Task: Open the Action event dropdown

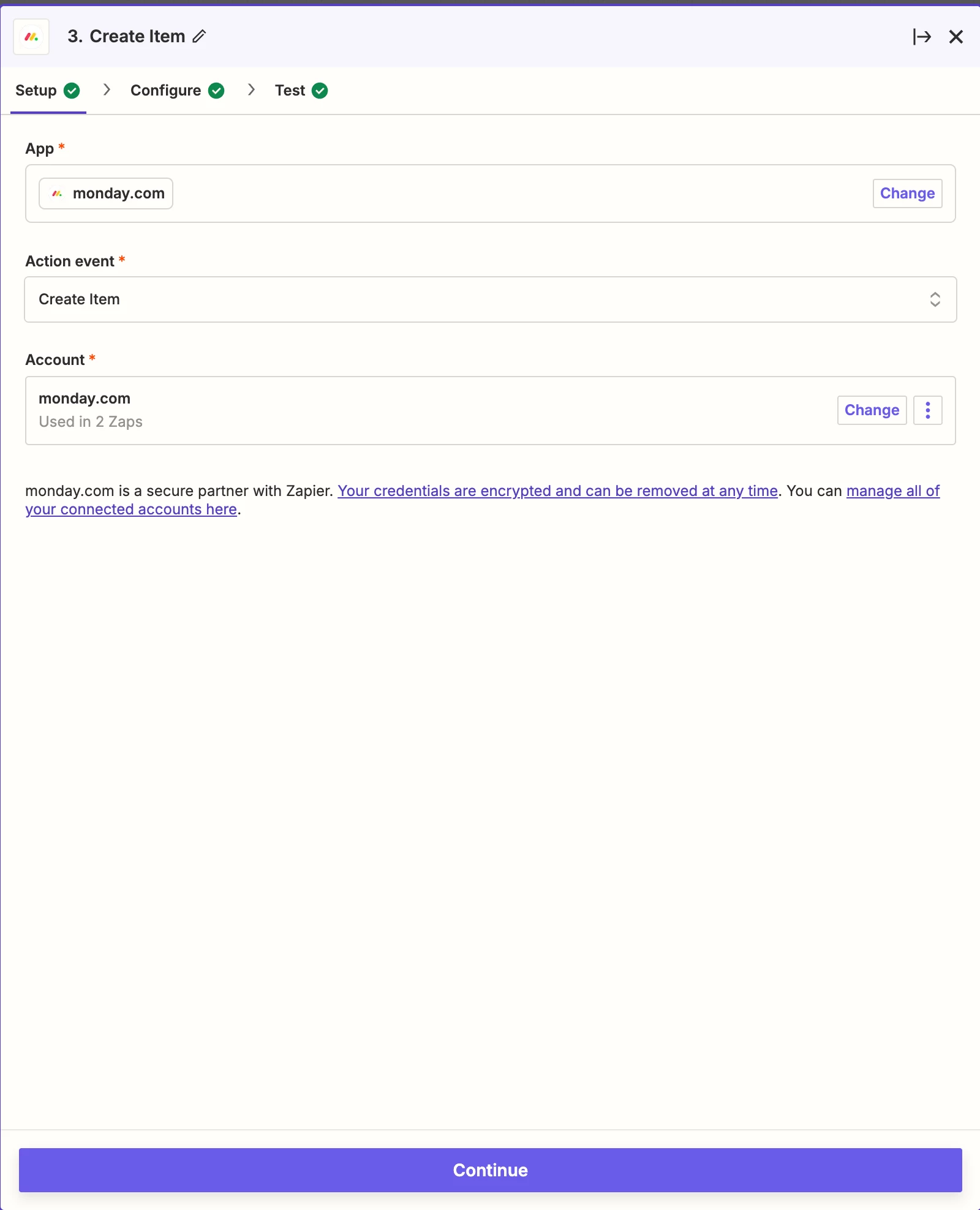Action: 490,299
